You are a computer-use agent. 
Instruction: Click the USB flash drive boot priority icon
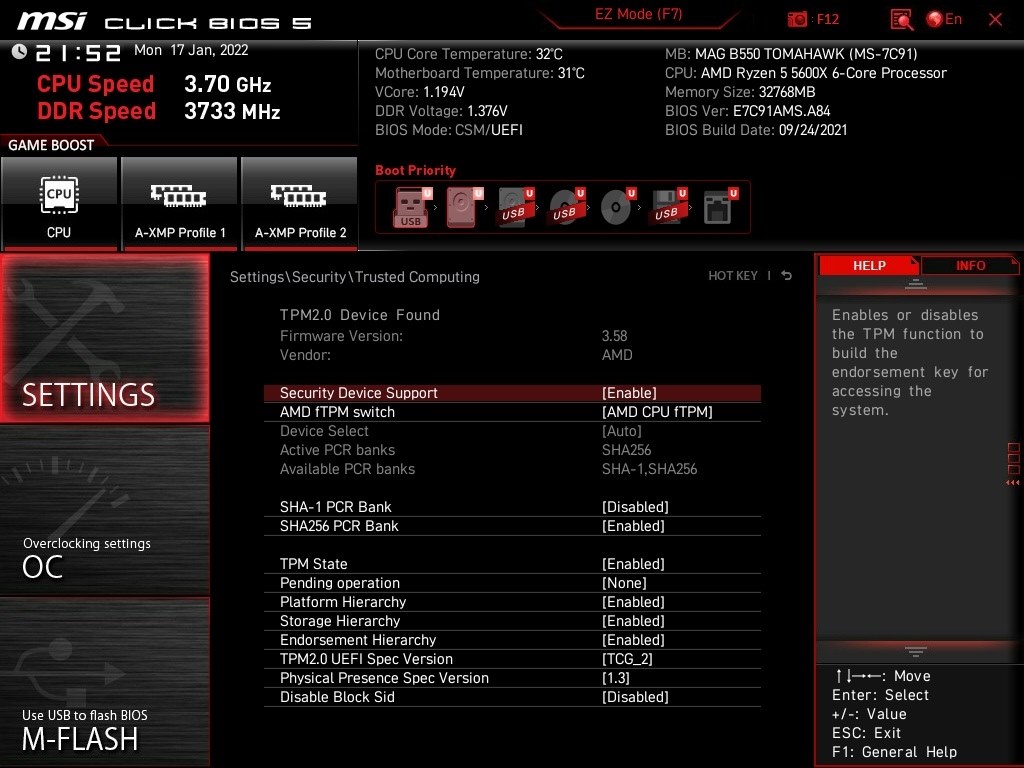click(x=409, y=206)
